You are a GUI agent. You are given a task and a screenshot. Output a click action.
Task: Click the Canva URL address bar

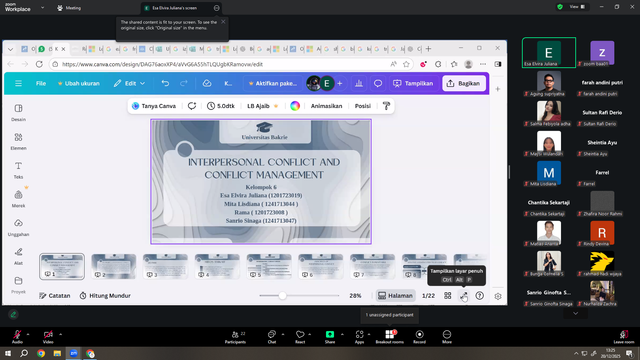(x=220, y=64)
